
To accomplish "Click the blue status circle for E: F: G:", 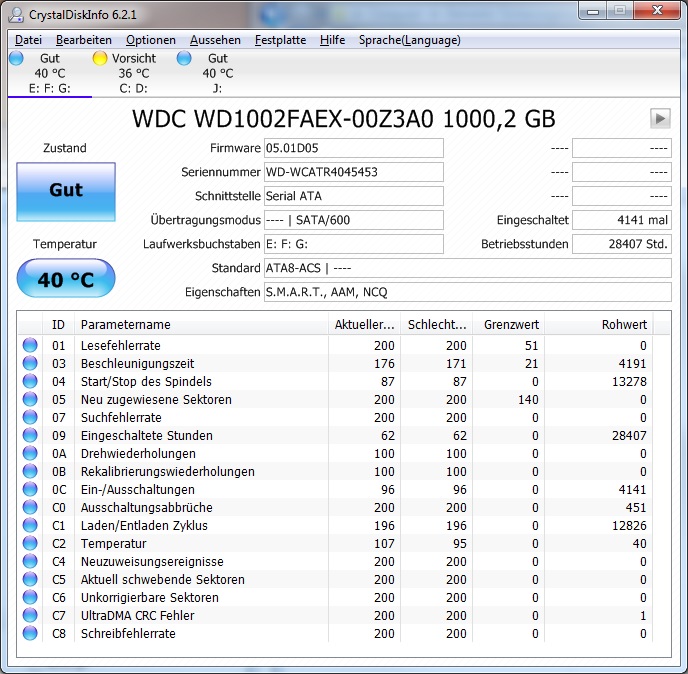I will pos(16,58).
